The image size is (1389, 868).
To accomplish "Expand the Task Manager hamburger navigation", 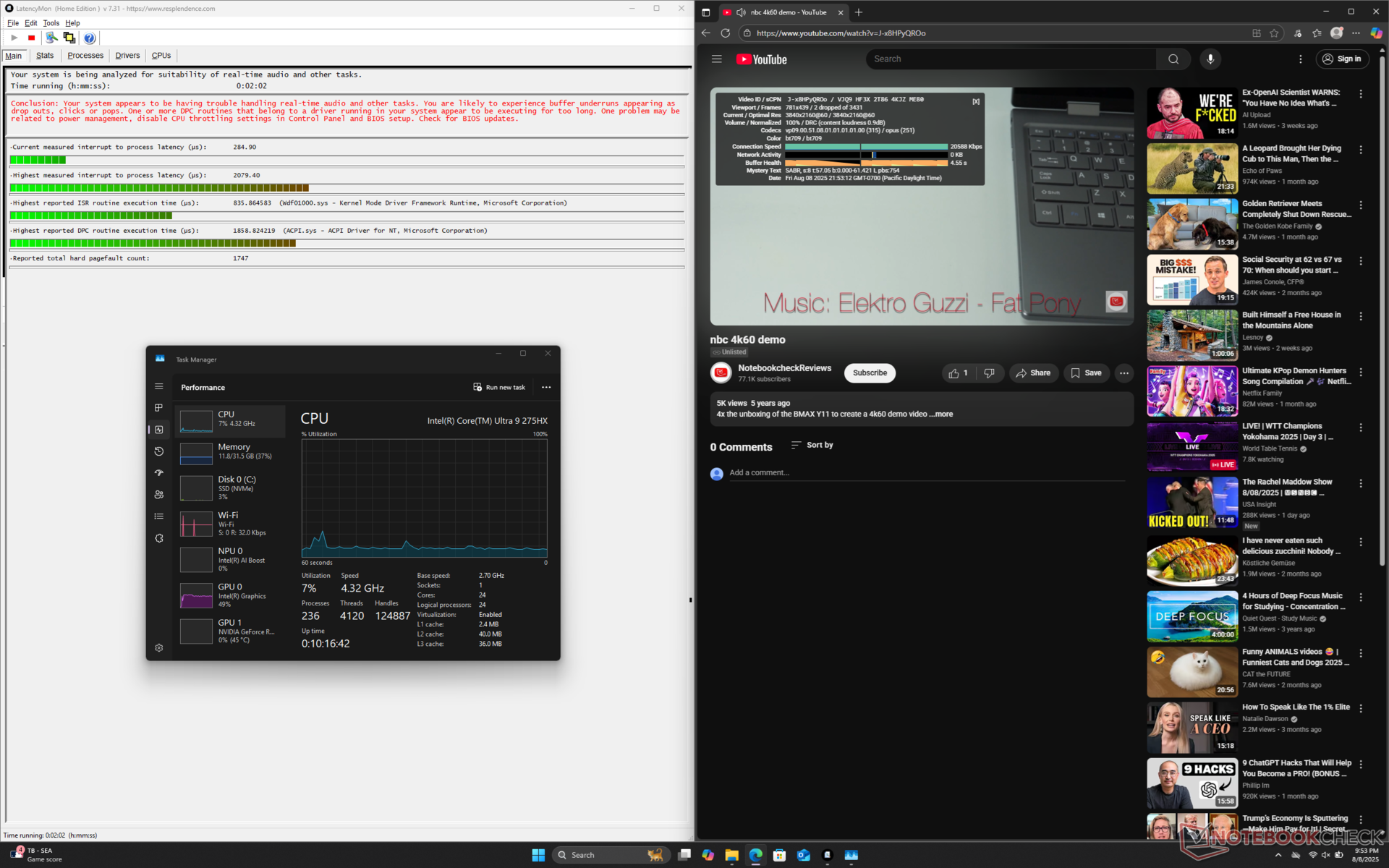I will tap(159, 386).
